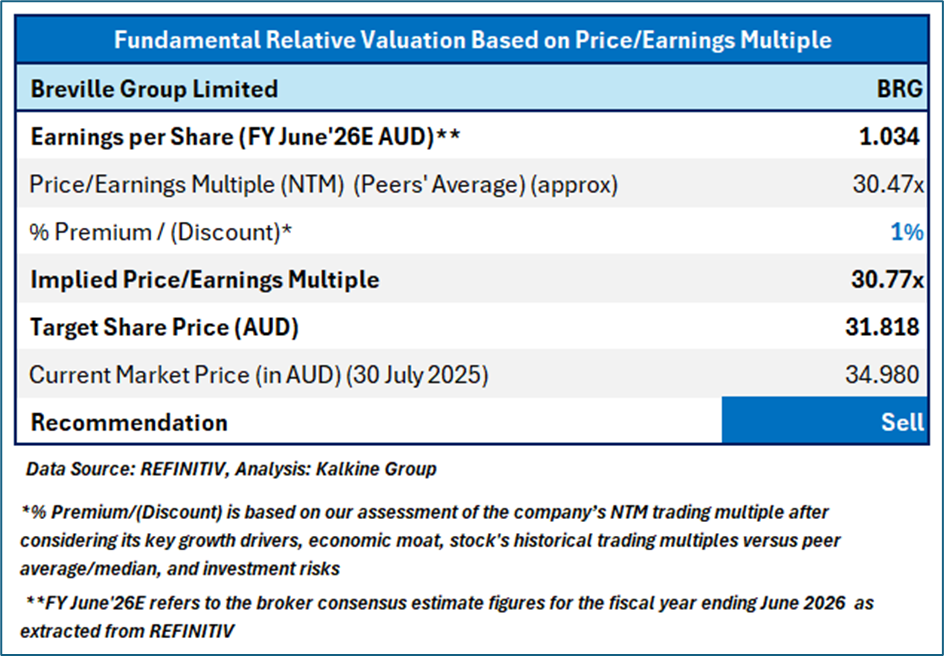
Task: Select the Breville Group Limited cell
Action: click(154, 89)
